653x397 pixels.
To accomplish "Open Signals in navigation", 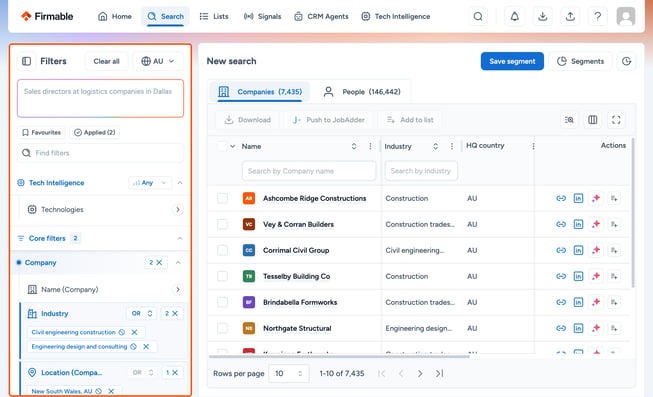I will point(262,17).
